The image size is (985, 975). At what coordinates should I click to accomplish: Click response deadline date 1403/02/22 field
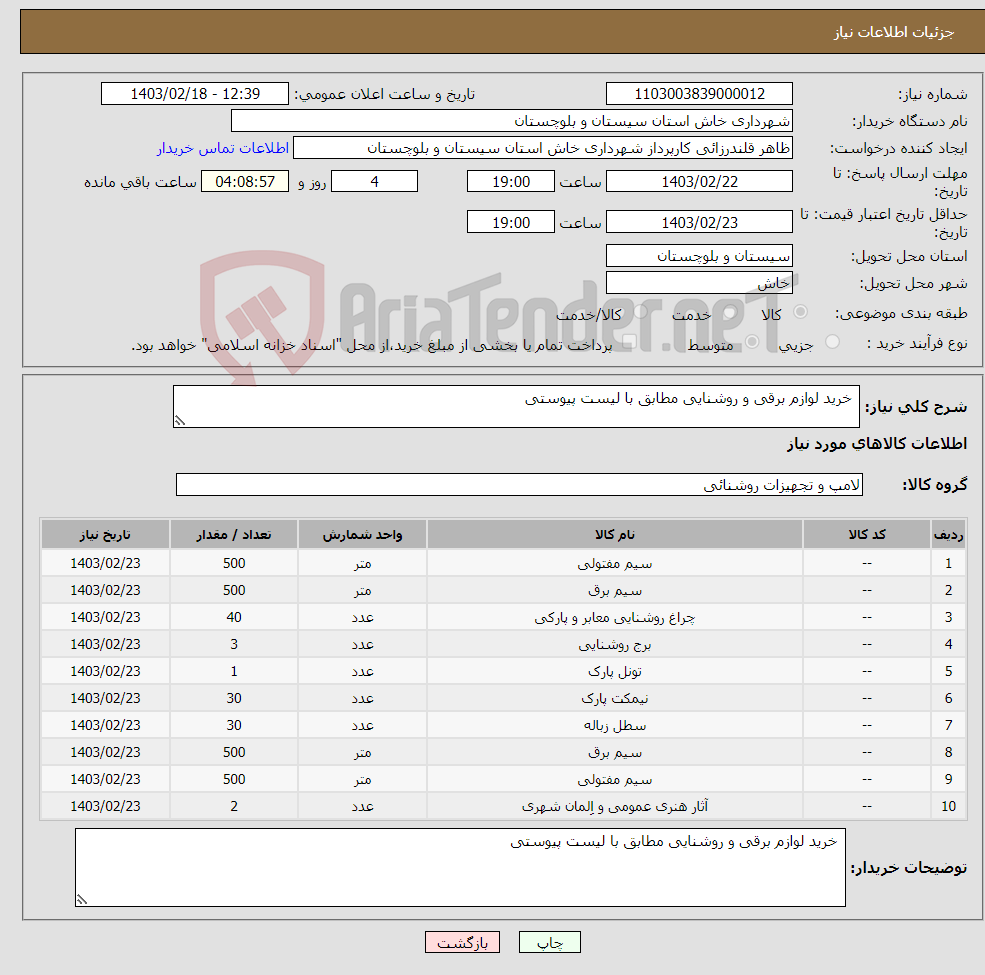click(699, 182)
